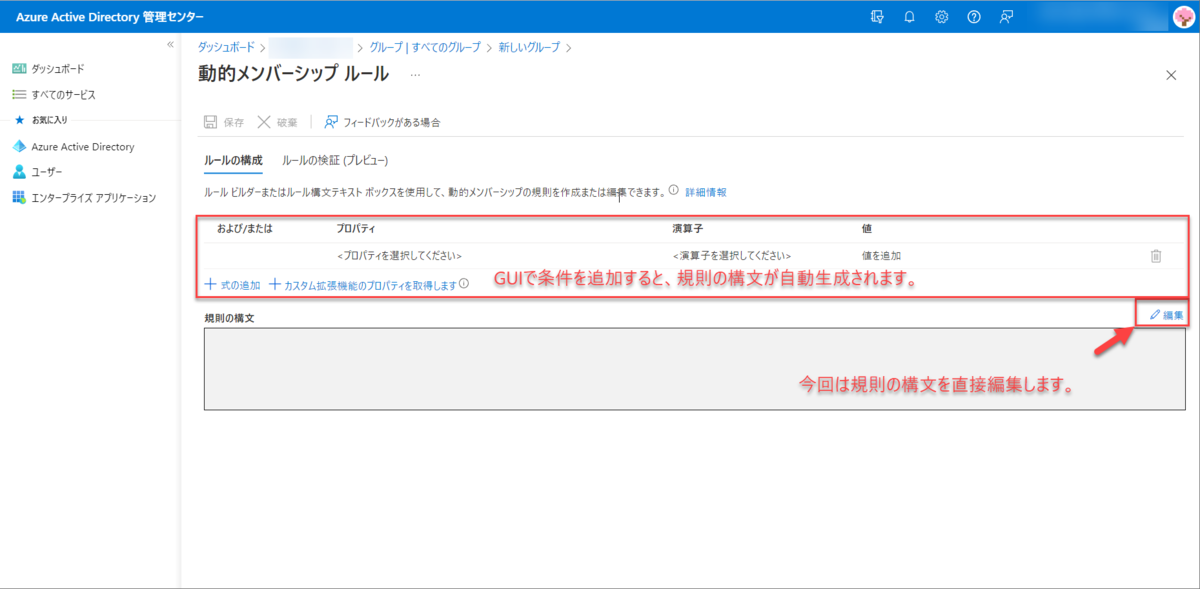Image resolution: width=1200 pixels, height=589 pixels.
Task: Close the 動的メンバーシップ ルール pane
Action: [1171, 75]
